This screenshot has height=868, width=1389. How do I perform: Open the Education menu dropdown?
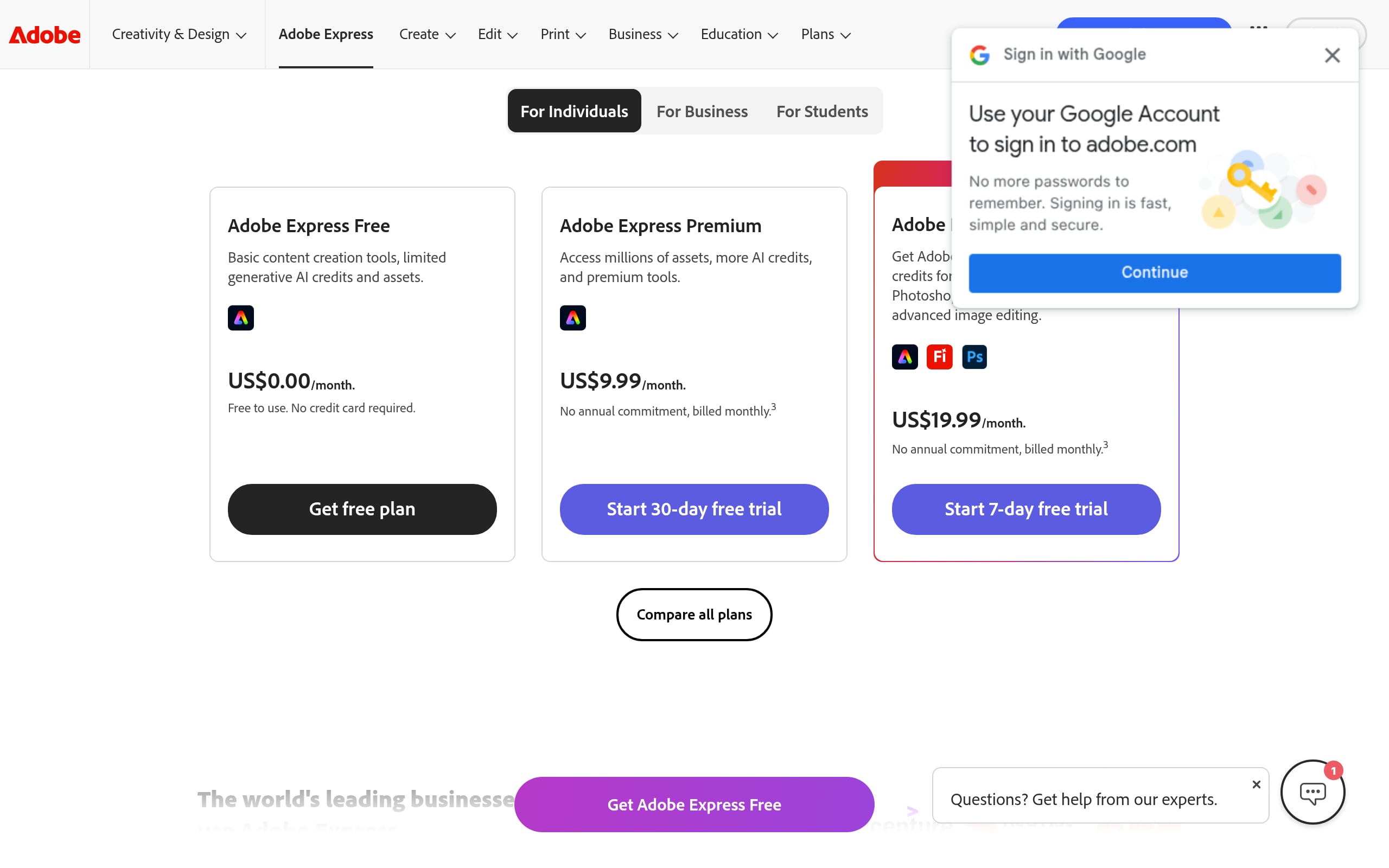pyautogui.click(x=738, y=34)
